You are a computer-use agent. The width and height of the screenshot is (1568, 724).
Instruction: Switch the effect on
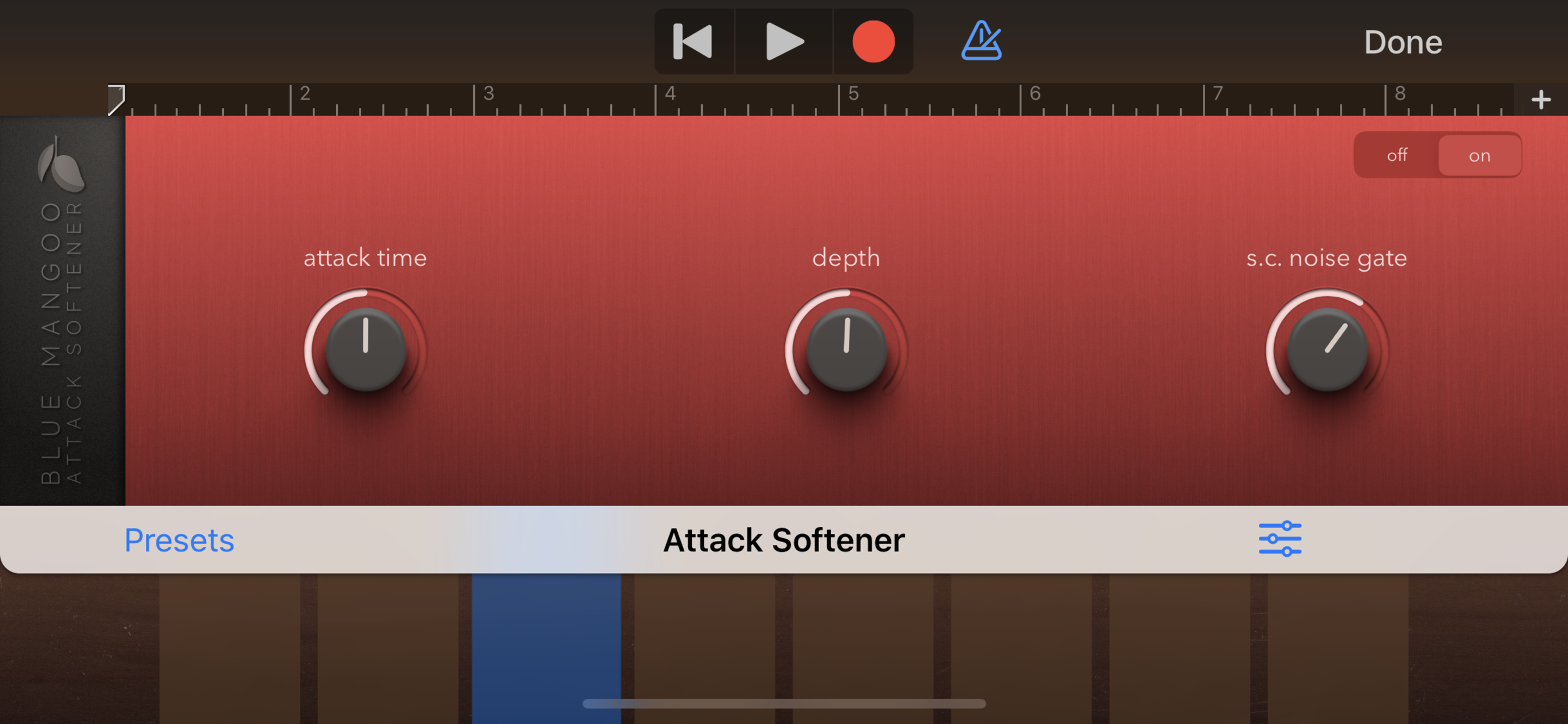[x=1479, y=156]
